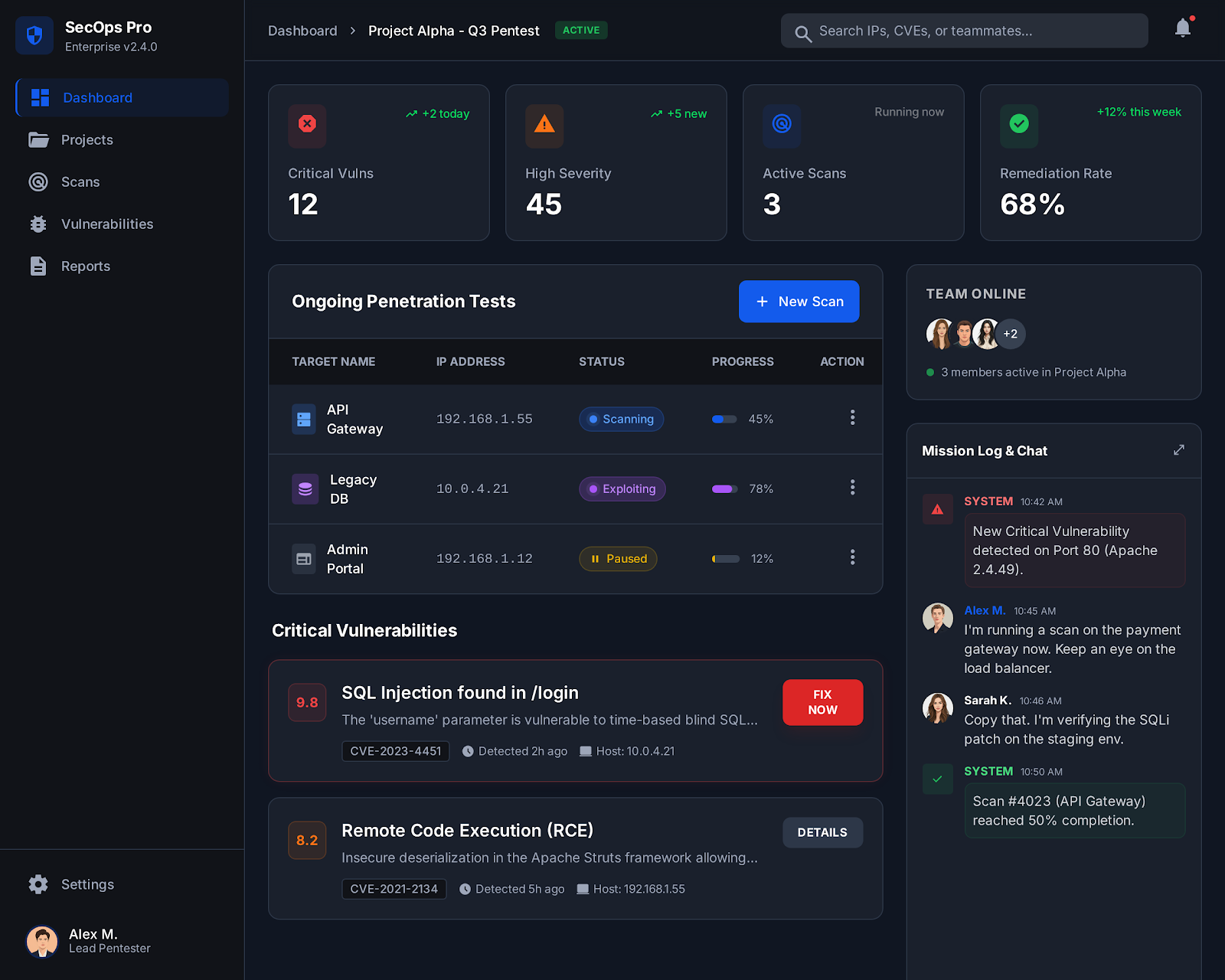Click the Legacy DB 78% progress bar
This screenshot has width=1225, height=980.
tap(724, 488)
